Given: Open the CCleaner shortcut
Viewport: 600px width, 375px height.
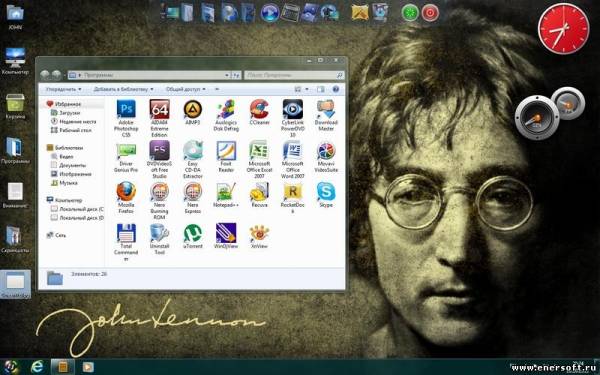Looking at the screenshot, I should [259, 112].
